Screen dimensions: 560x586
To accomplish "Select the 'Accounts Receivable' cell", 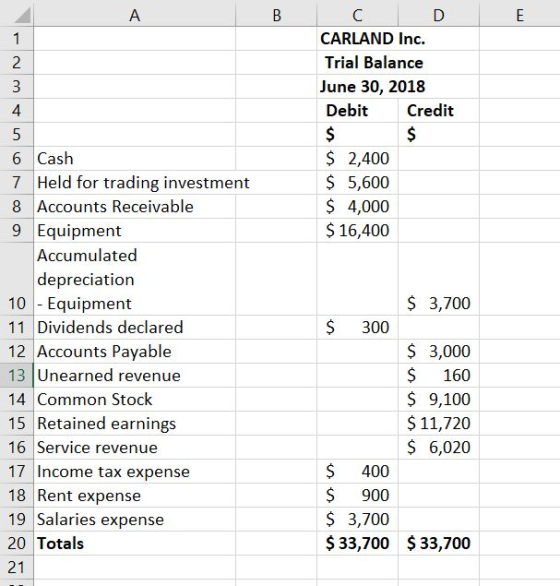I will click(135, 207).
